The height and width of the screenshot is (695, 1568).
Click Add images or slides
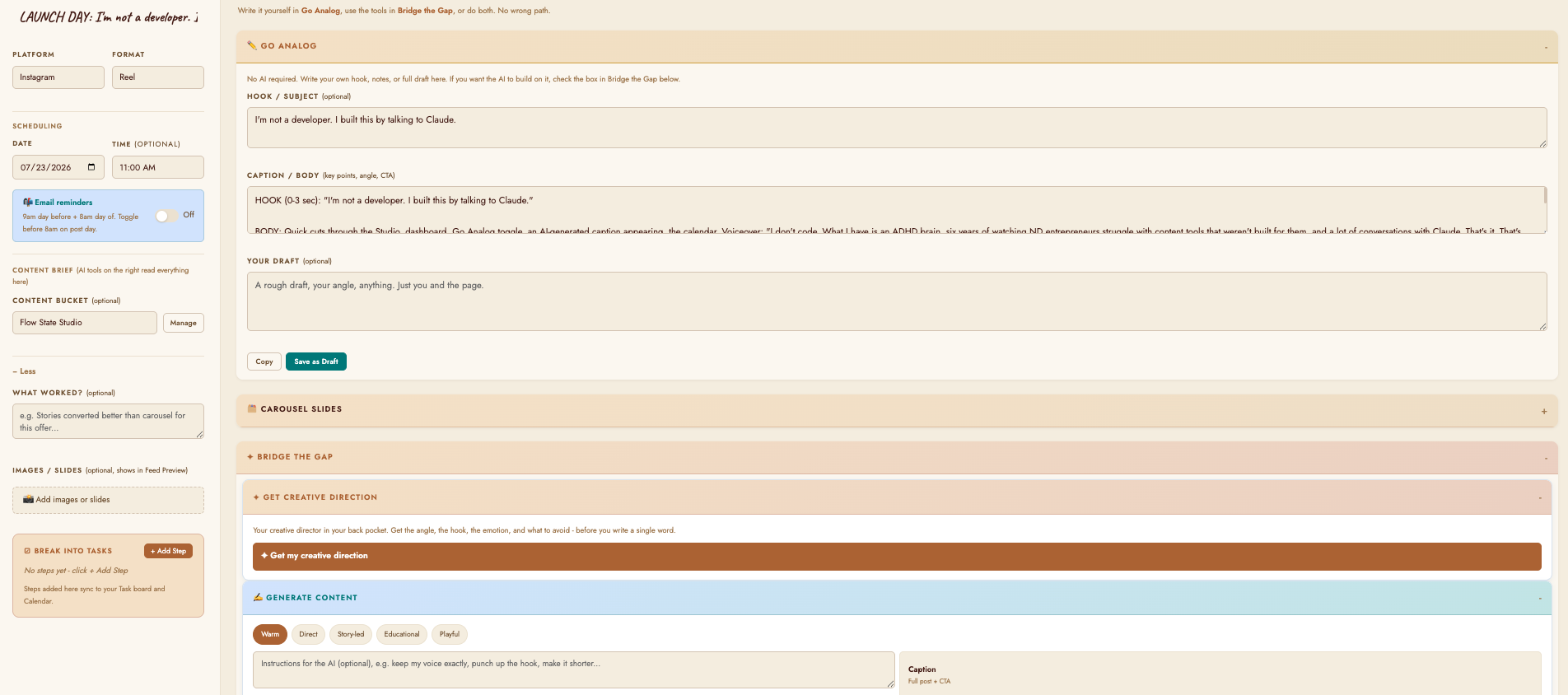[x=108, y=500]
